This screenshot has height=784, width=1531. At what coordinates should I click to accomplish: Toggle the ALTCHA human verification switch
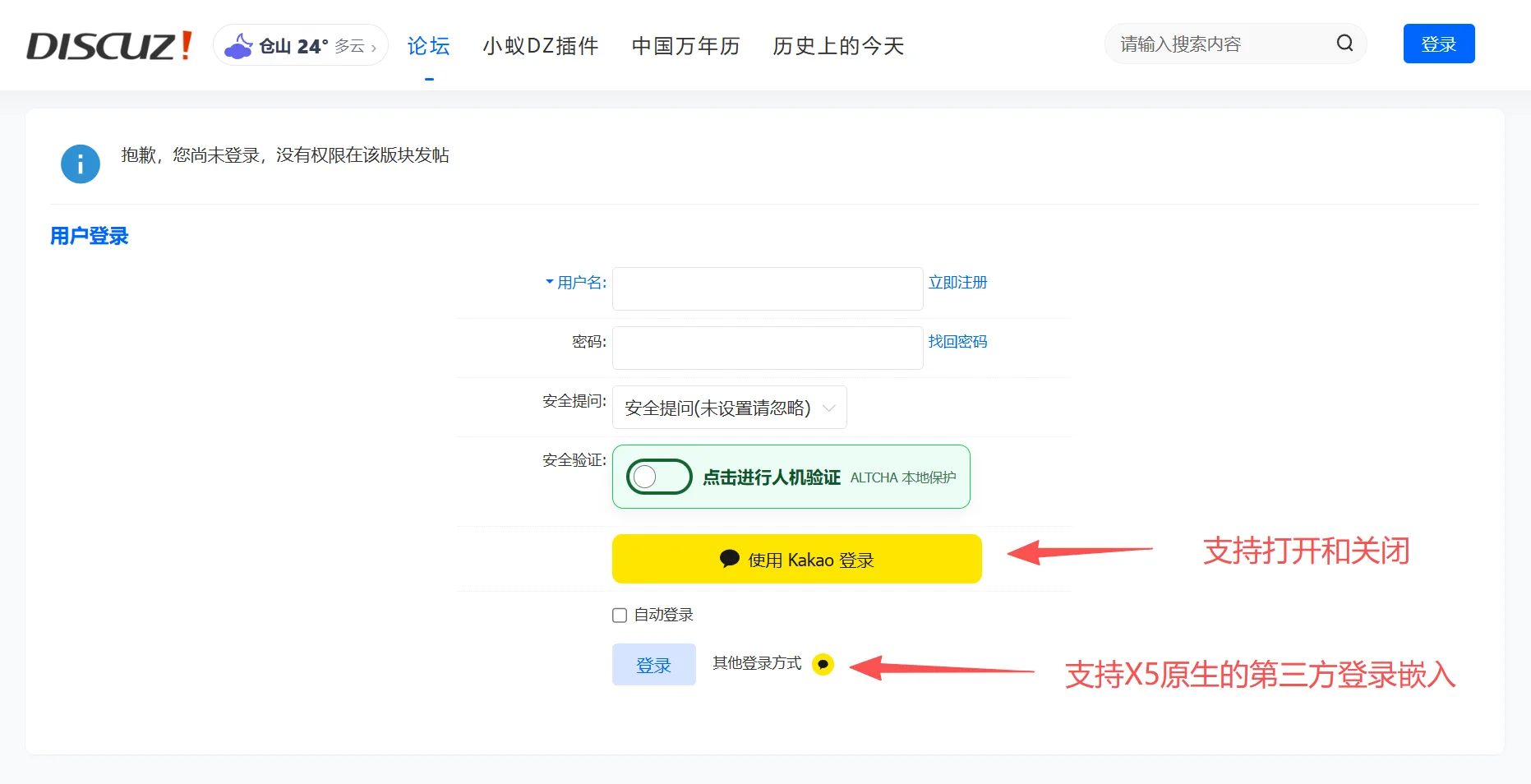[x=660, y=477]
